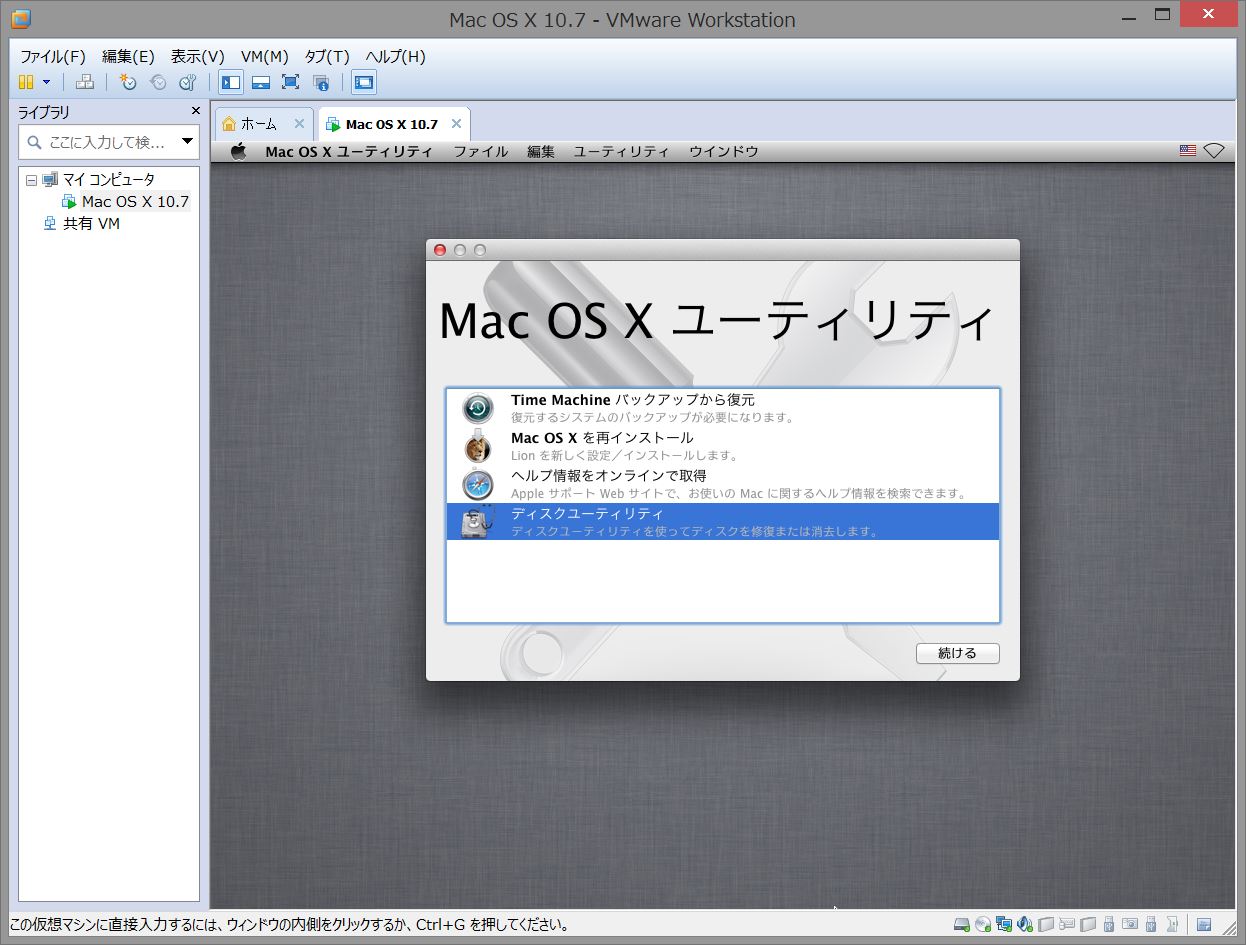The image size is (1246, 945).
Task: Open the guest ウインドウ menu
Action: pos(724,152)
